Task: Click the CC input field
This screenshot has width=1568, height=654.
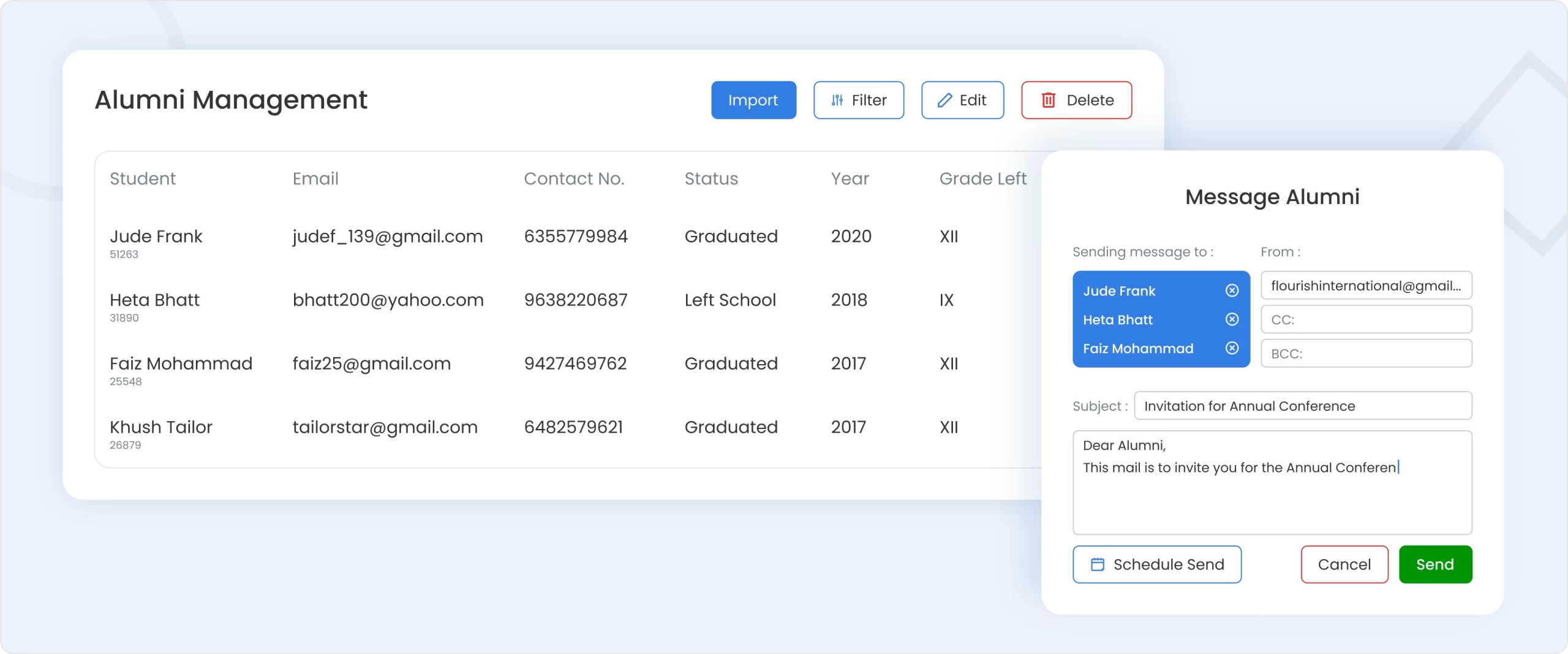Action: point(1366,319)
